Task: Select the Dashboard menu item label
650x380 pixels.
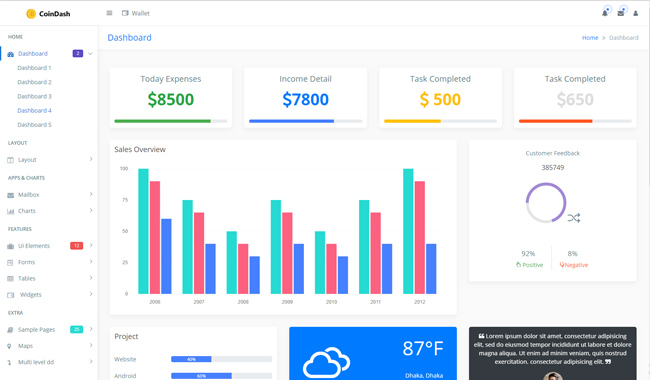Action: click(x=33, y=54)
